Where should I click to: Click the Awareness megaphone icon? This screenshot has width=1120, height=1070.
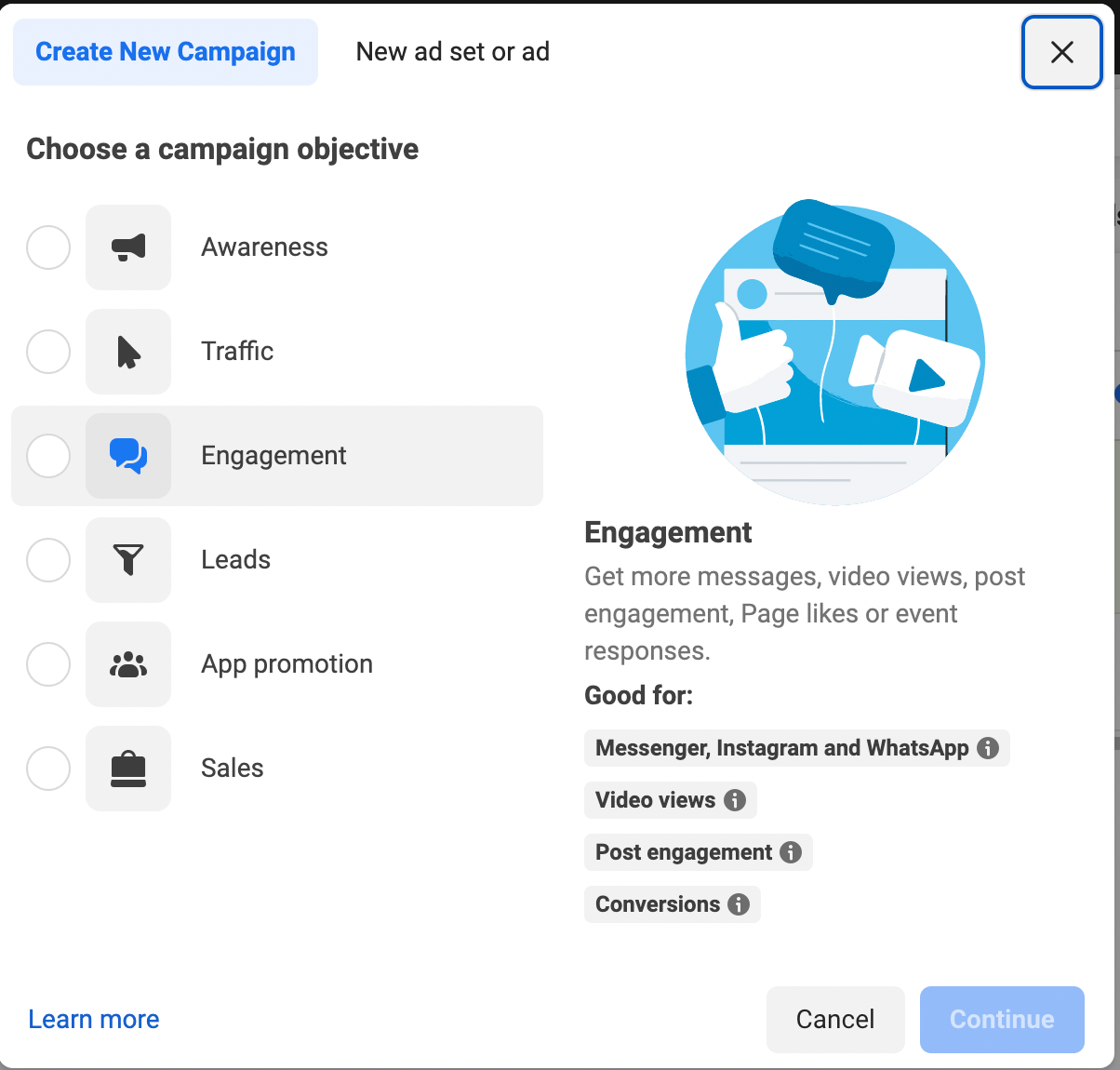click(x=128, y=247)
